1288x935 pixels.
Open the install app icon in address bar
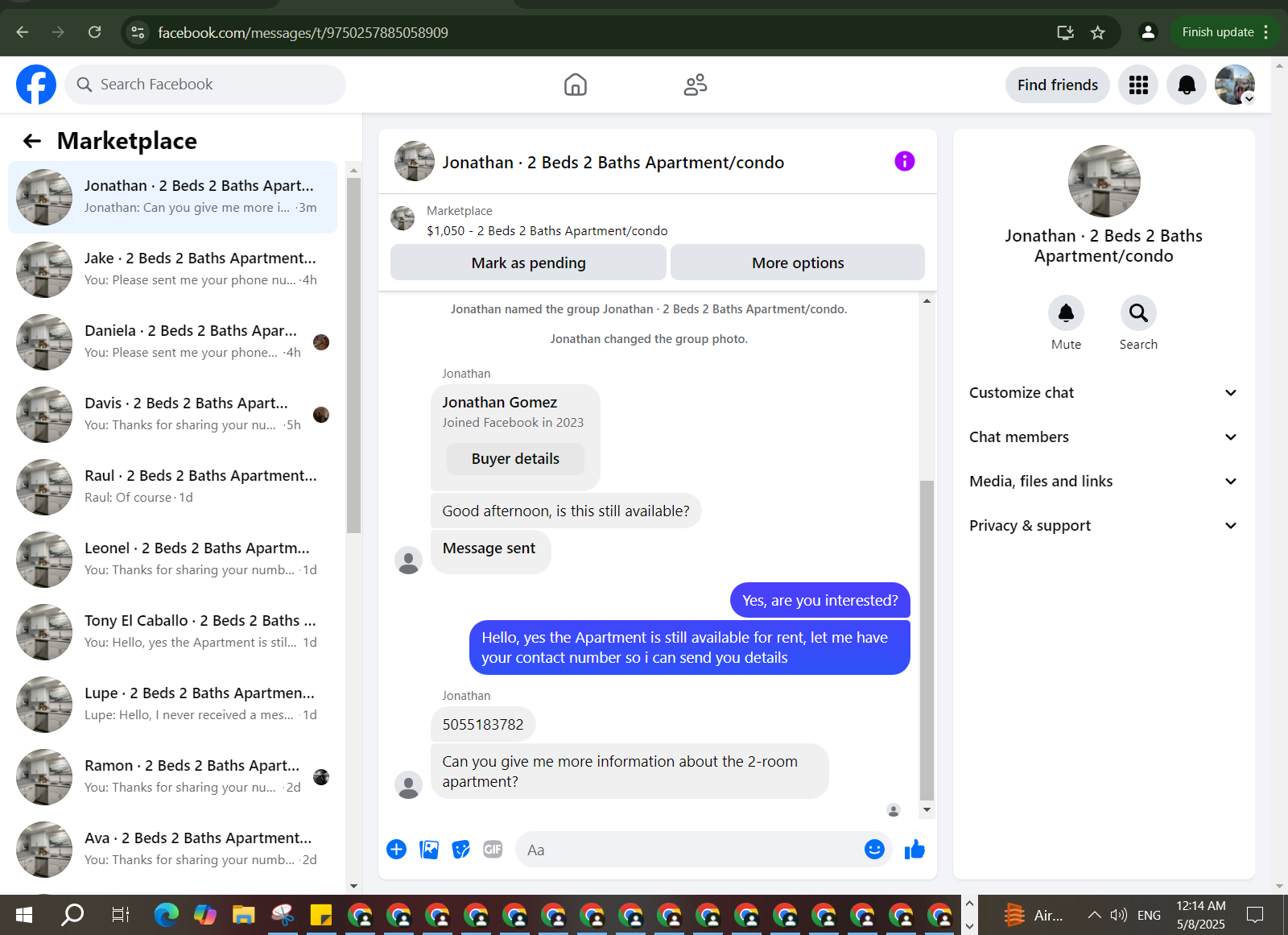tap(1065, 32)
